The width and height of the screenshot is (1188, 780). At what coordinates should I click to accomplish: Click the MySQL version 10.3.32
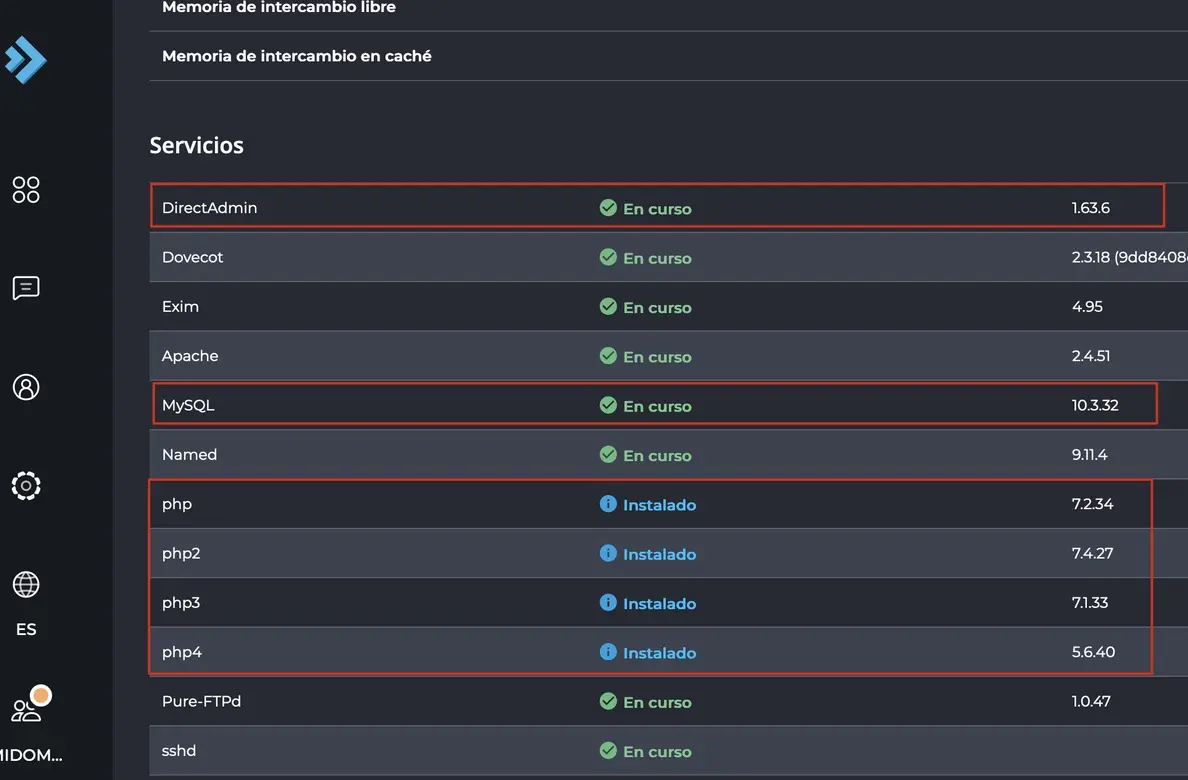pyautogui.click(x=1095, y=405)
